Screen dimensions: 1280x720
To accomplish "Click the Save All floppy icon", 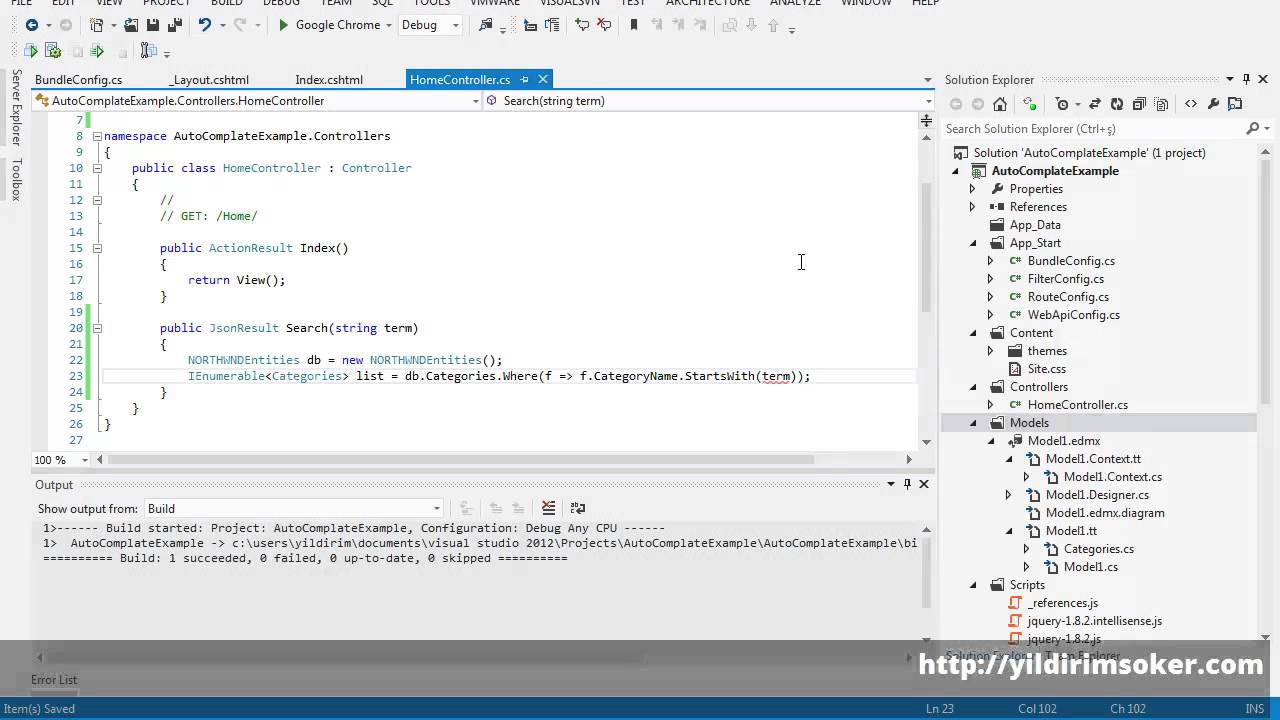I will (x=174, y=25).
